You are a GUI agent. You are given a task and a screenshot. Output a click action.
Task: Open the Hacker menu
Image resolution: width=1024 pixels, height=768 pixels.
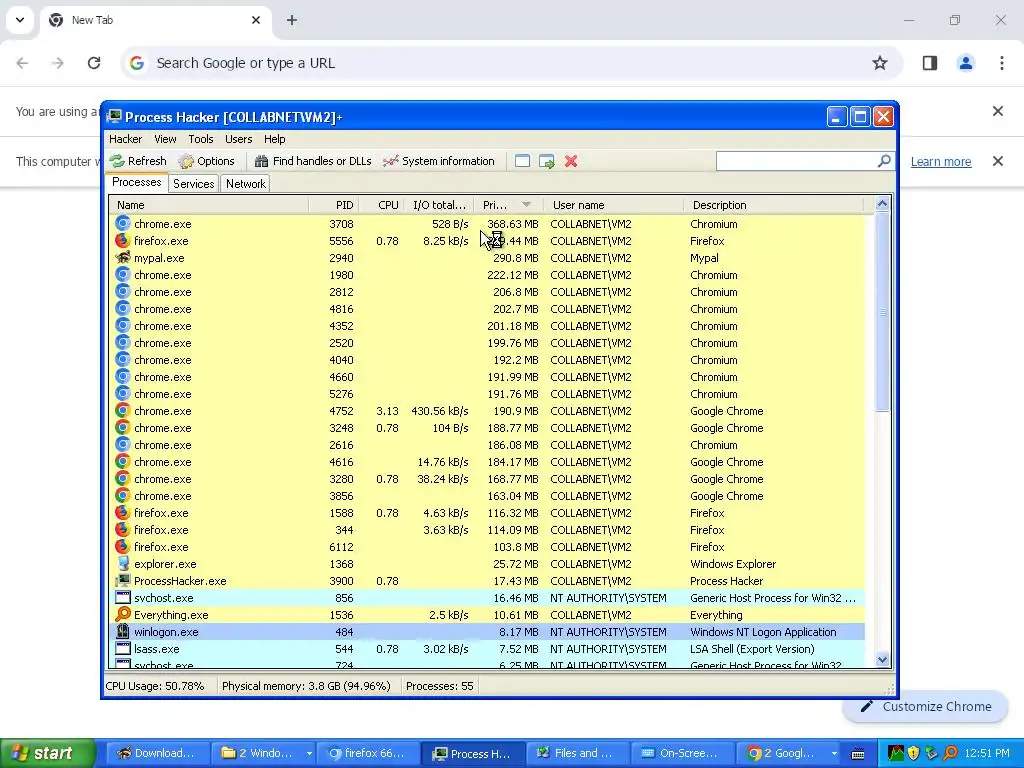[125, 139]
